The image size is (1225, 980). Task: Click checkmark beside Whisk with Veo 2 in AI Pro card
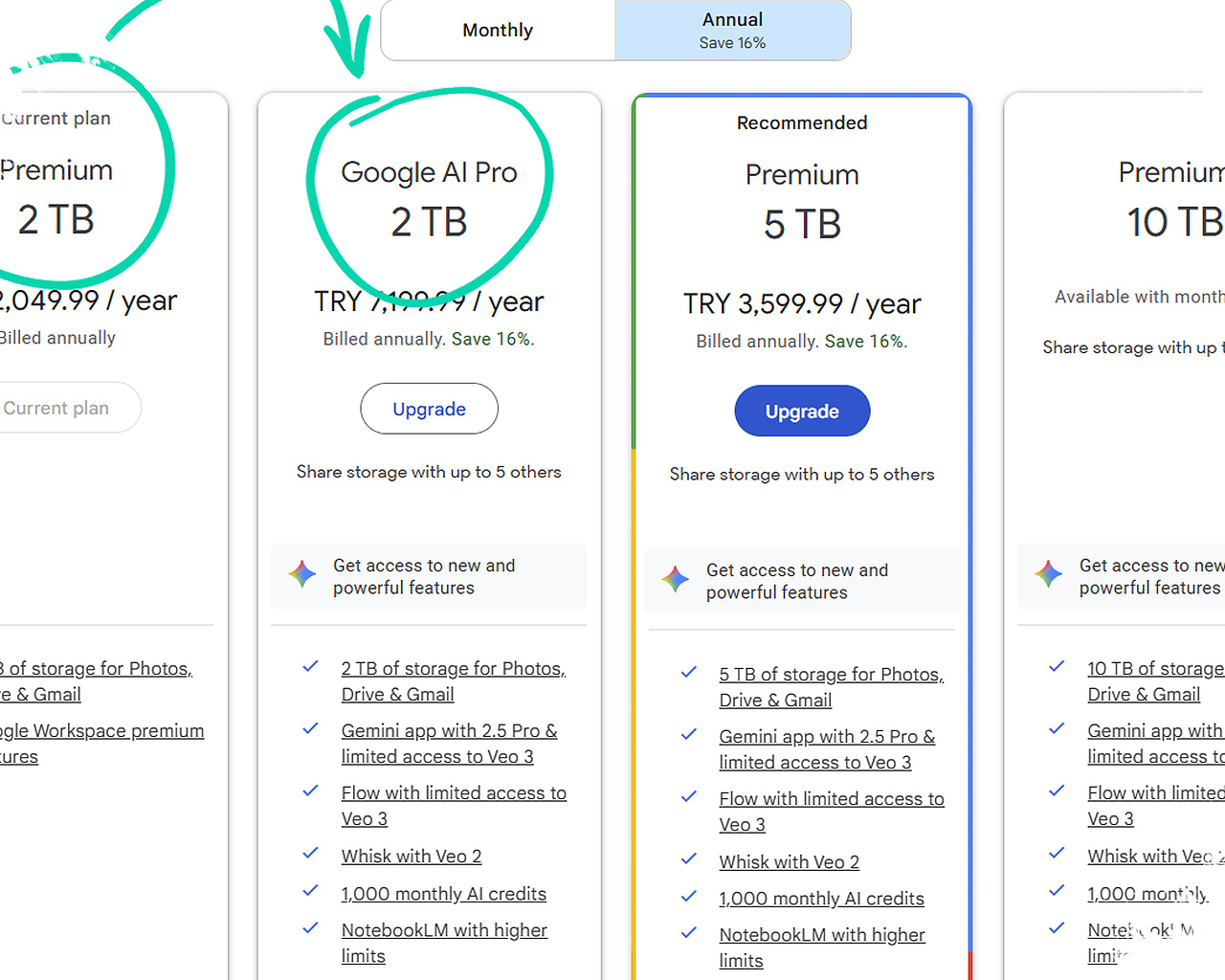pos(310,854)
